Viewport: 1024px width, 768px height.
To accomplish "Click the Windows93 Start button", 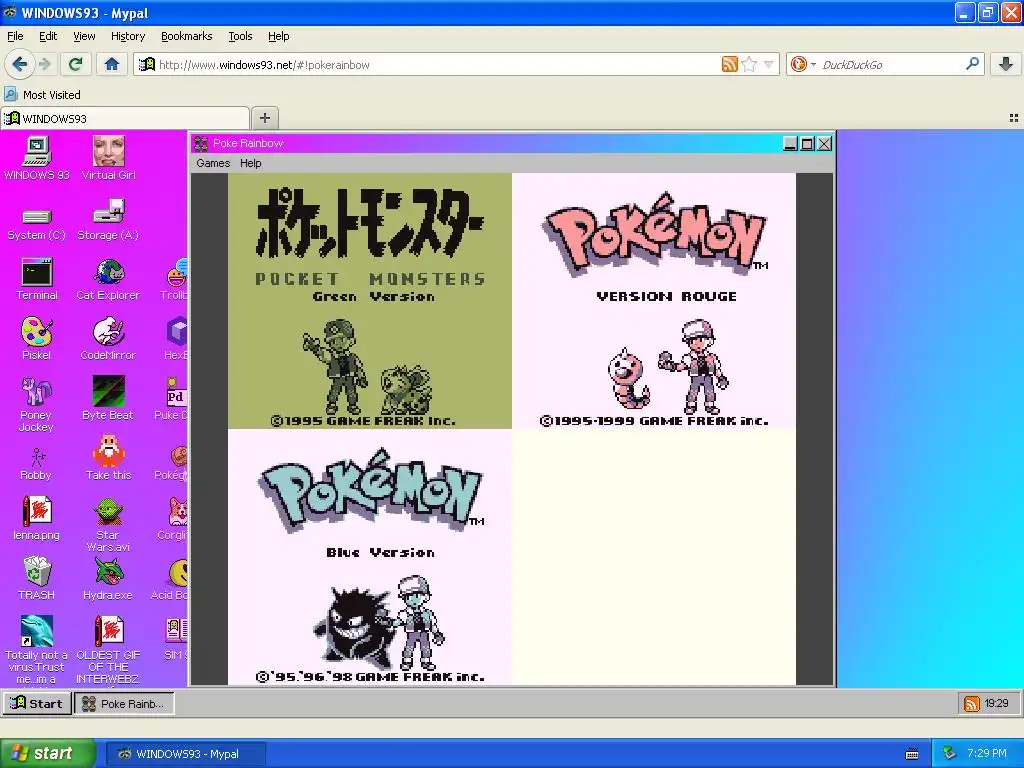I will tap(37, 703).
